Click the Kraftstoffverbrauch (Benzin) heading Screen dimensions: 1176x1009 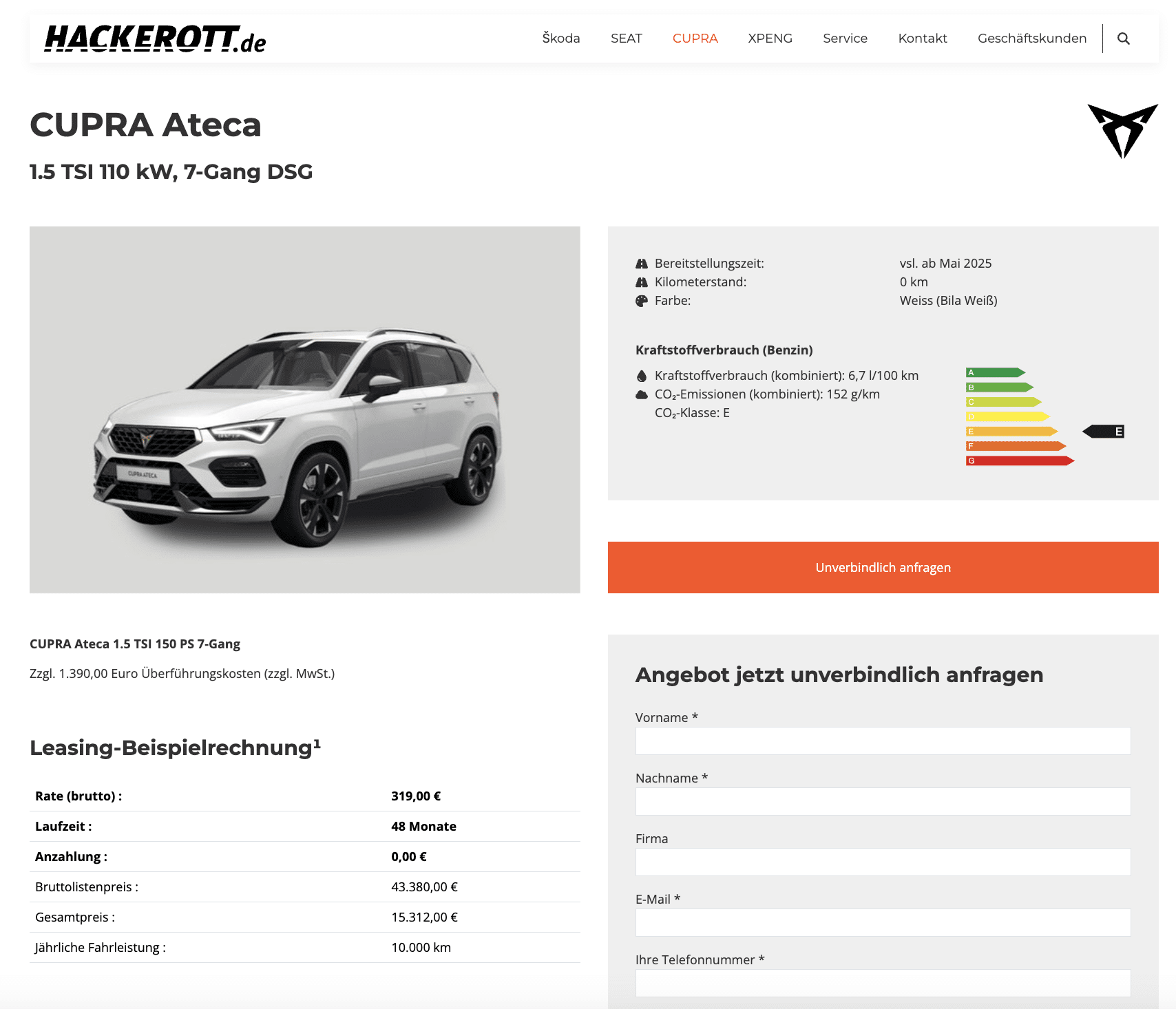724,350
